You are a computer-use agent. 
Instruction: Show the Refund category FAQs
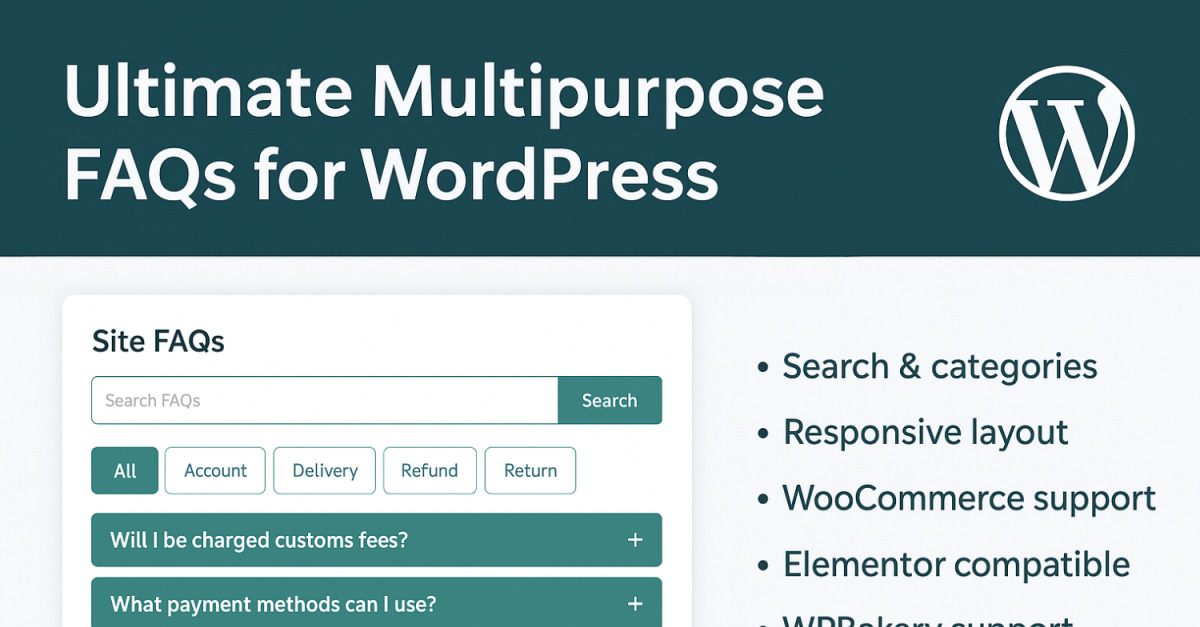pos(429,470)
